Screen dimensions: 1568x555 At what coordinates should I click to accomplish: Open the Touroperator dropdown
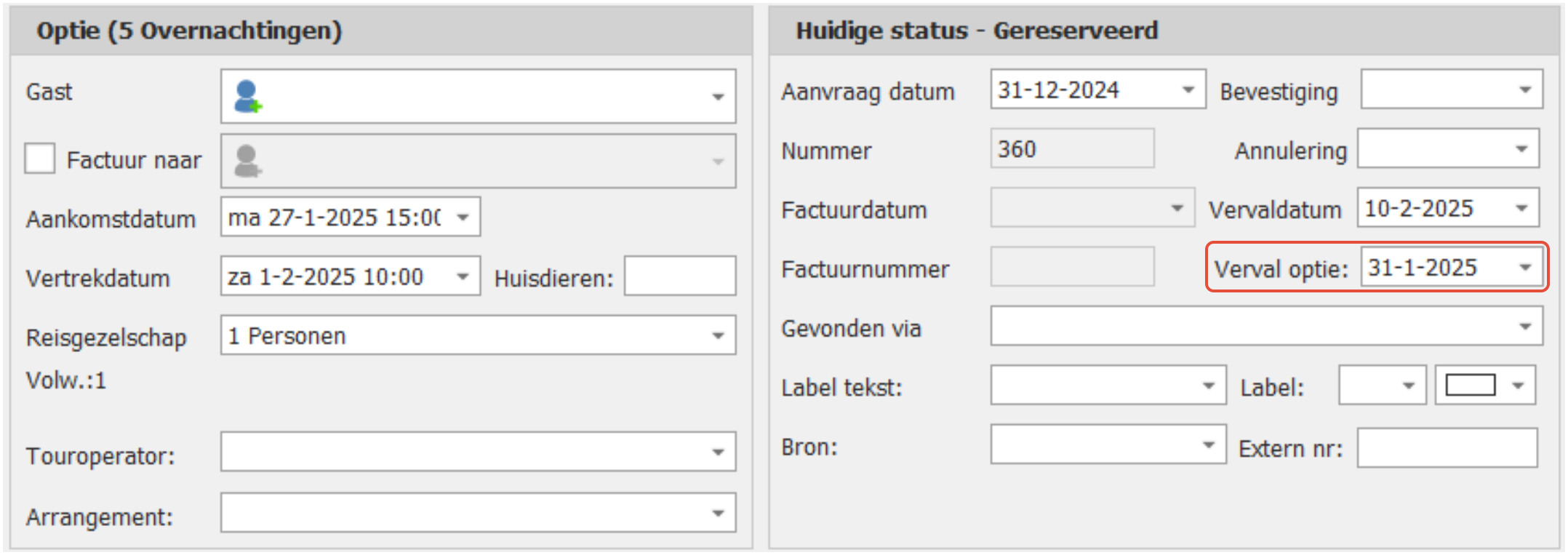(x=718, y=452)
